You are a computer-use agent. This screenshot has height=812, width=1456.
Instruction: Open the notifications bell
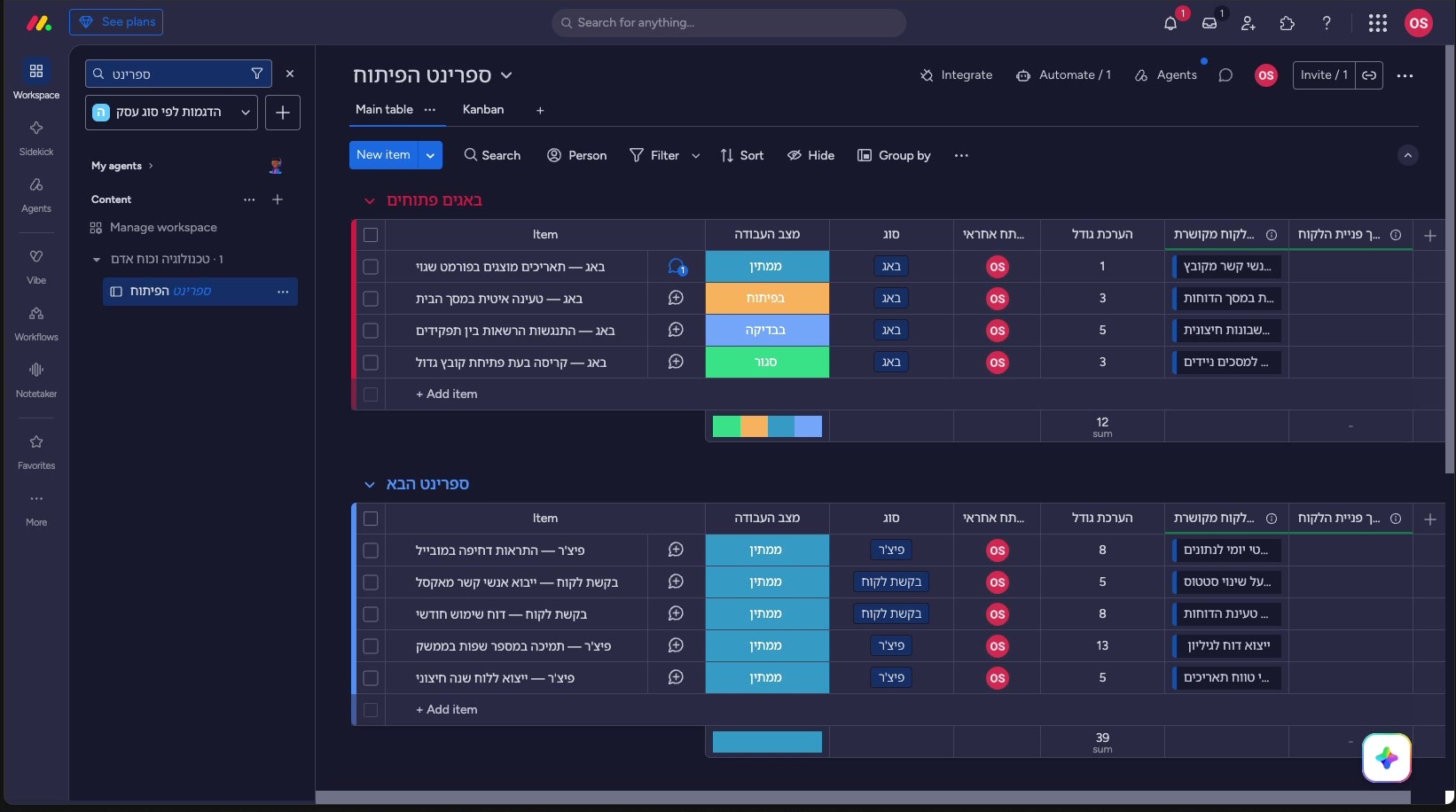[1170, 24]
